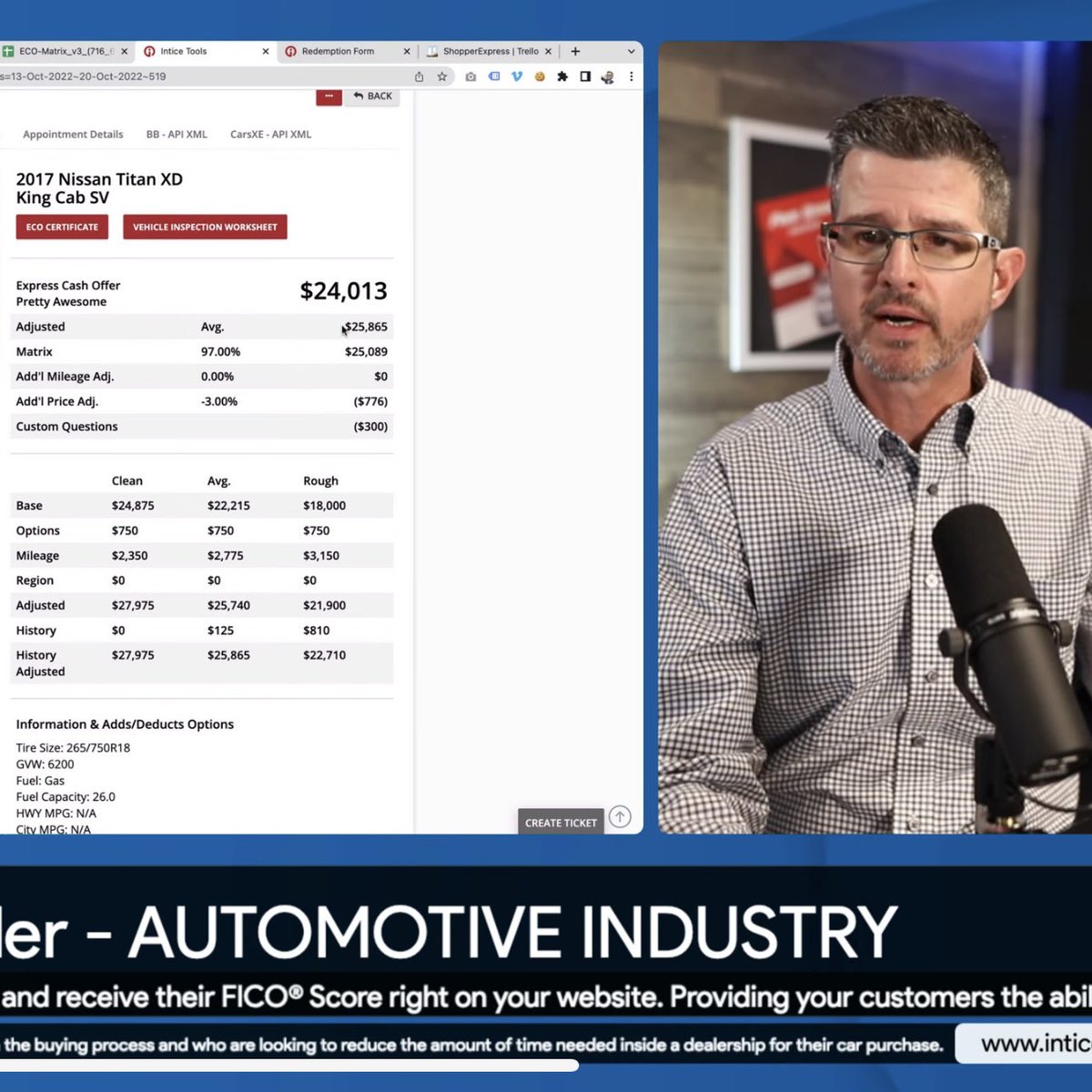The height and width of the screenshot is (1092, 1092).
Task: Click the Add'l Price Adj. -3.00% value
Action: point(218,401)
